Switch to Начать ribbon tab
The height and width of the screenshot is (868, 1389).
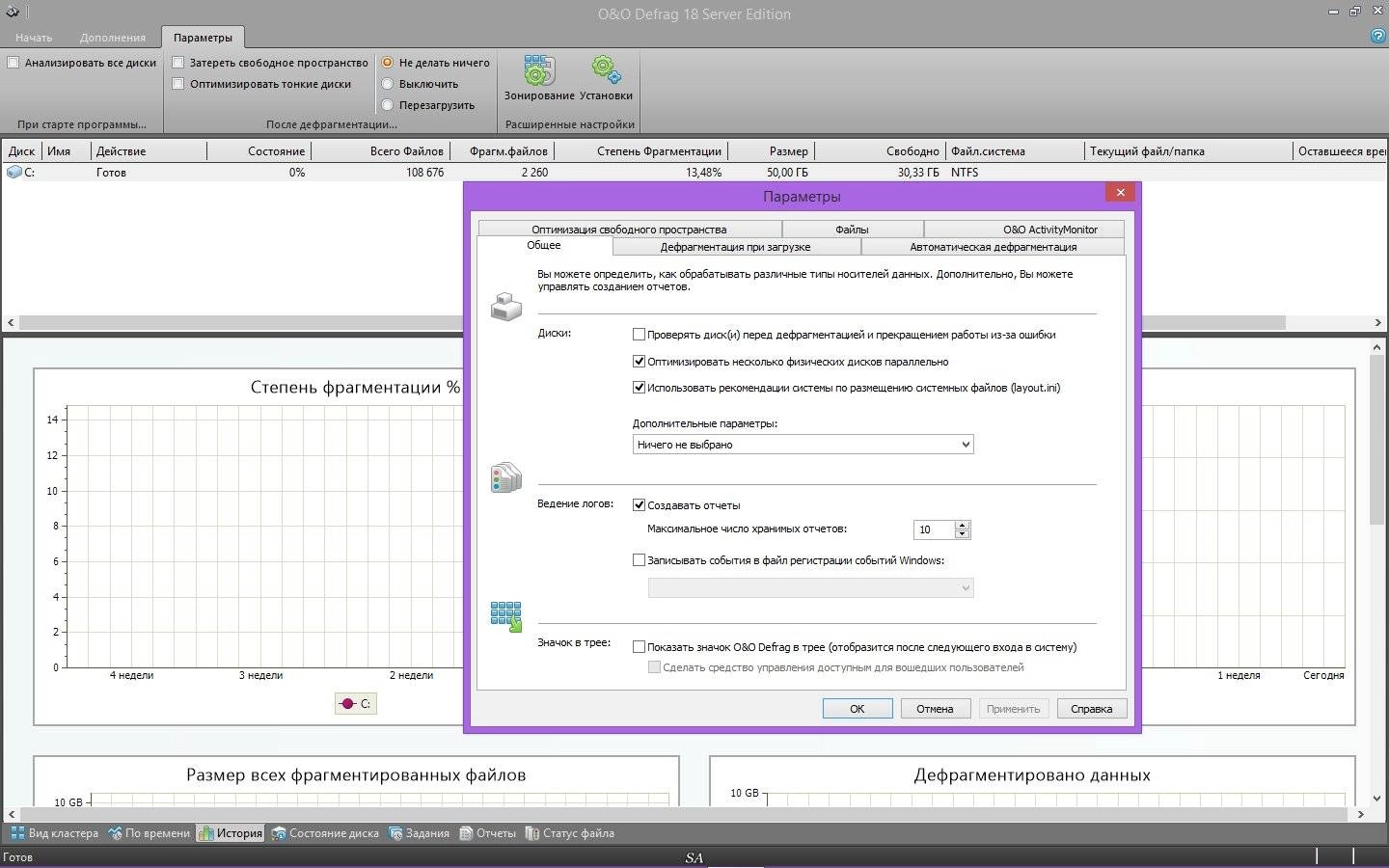click(x=34, y=38)
